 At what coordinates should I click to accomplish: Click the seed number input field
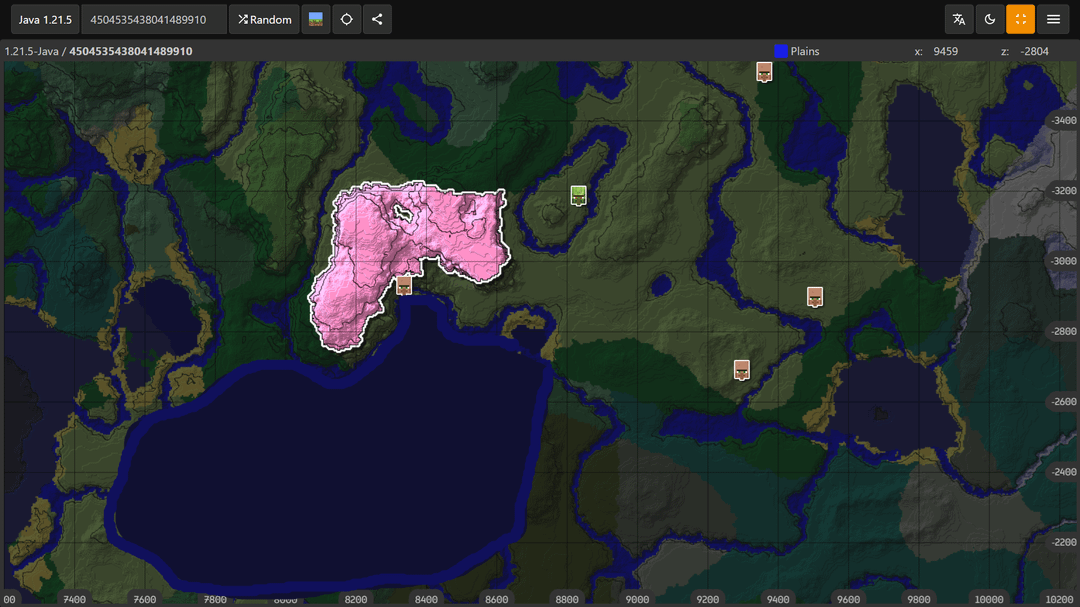pyautogui.click(x=153, y=19)
